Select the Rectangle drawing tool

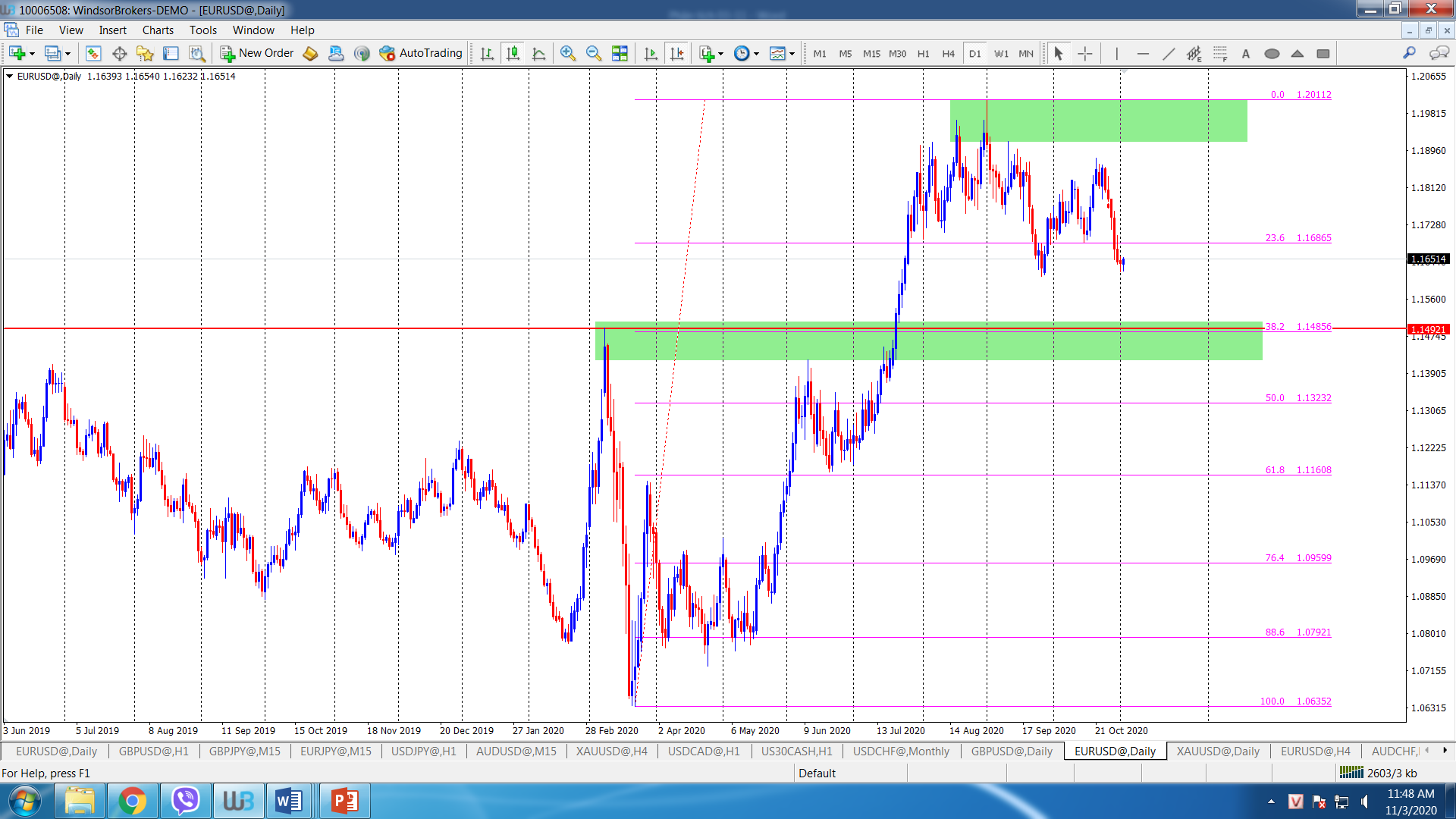(x=1323, y=53)
